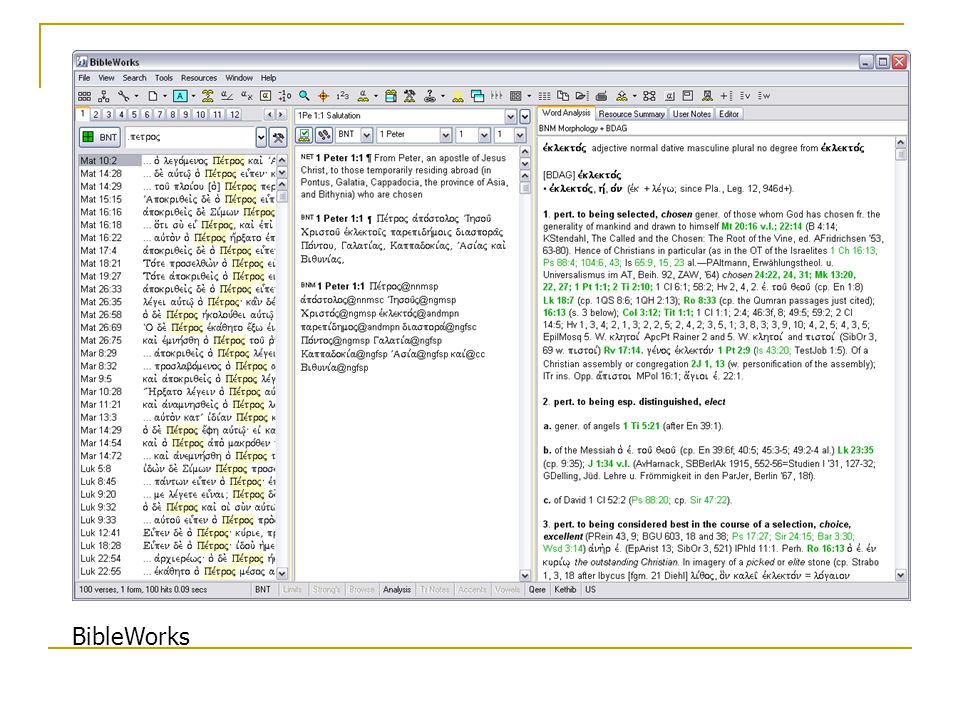Click the crossed hammers toolbar icon
960x720 pixels.
pos(410,96)
